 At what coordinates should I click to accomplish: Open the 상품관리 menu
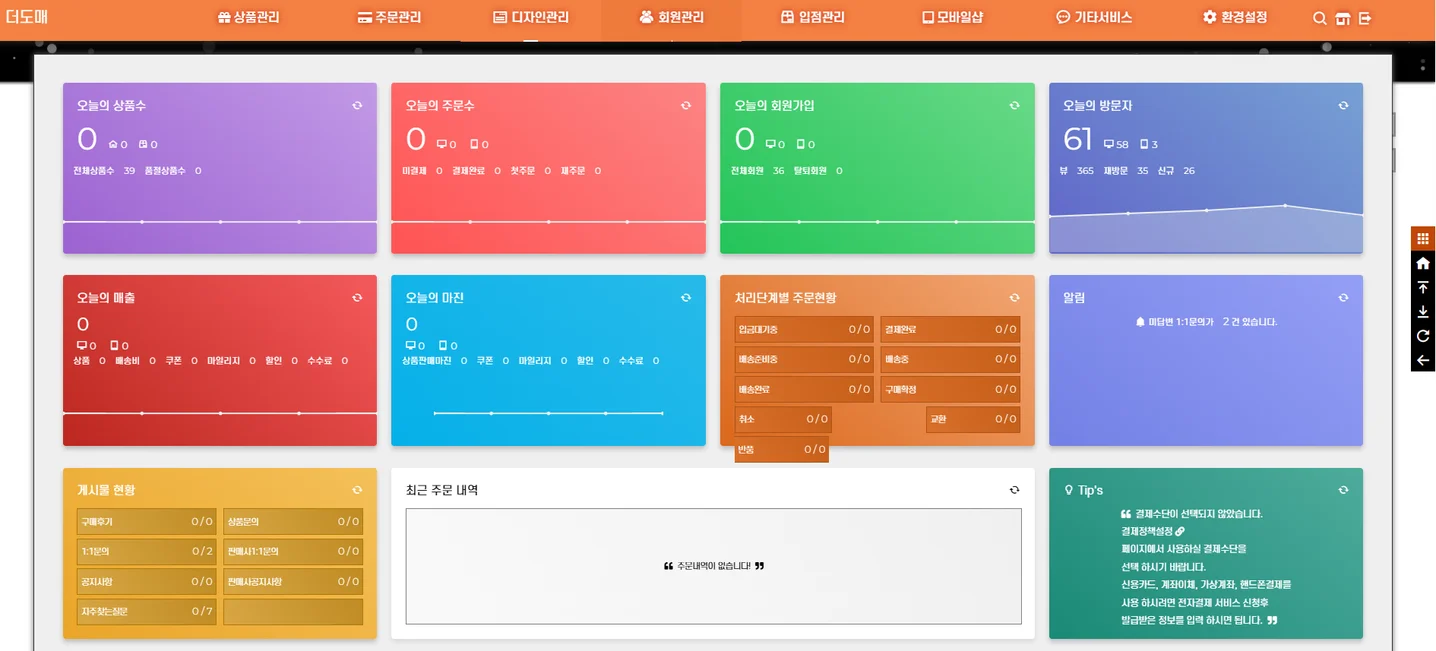[248, 18]
